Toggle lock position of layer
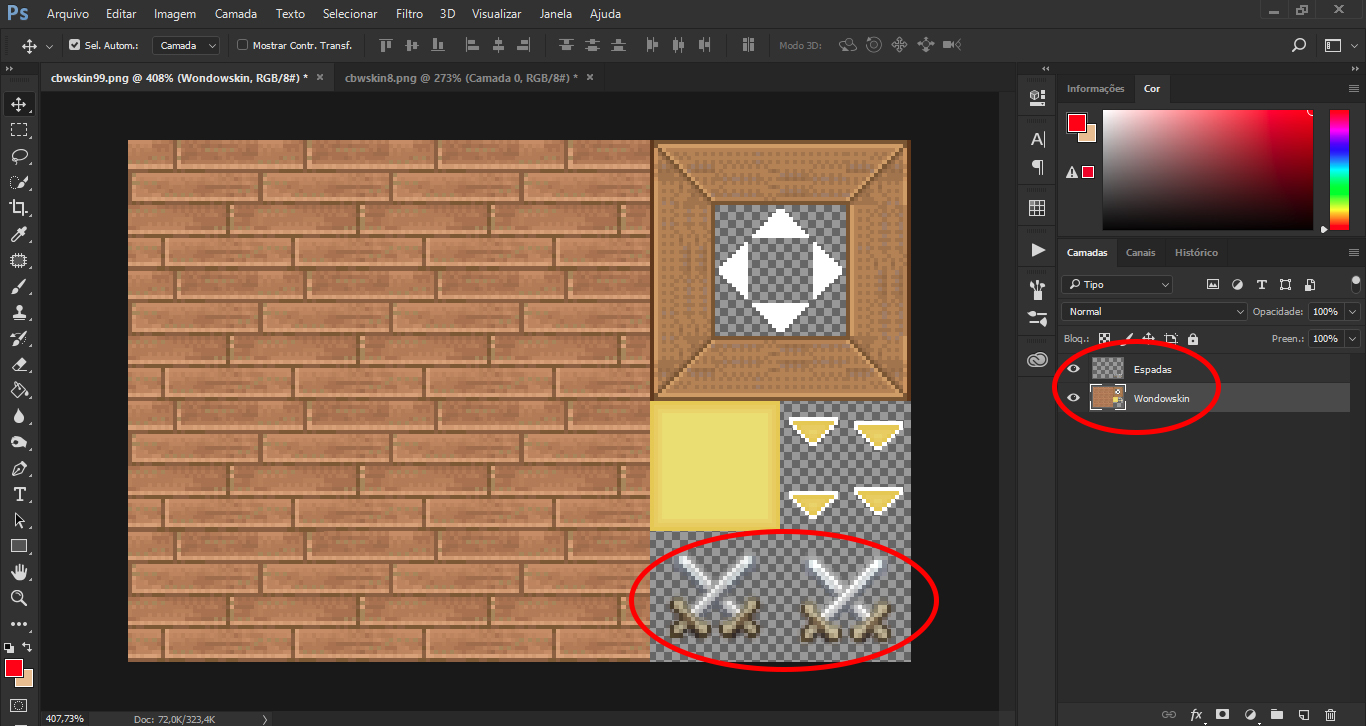1366x726 pixels. pyautogui.click(x=1149, y=339)
